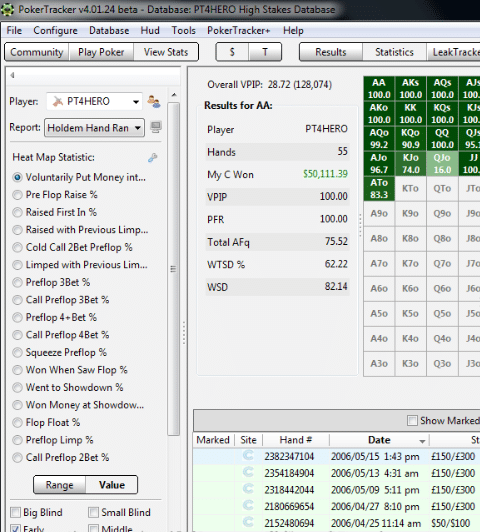Select AA cell in heat map

coord(379,88)
